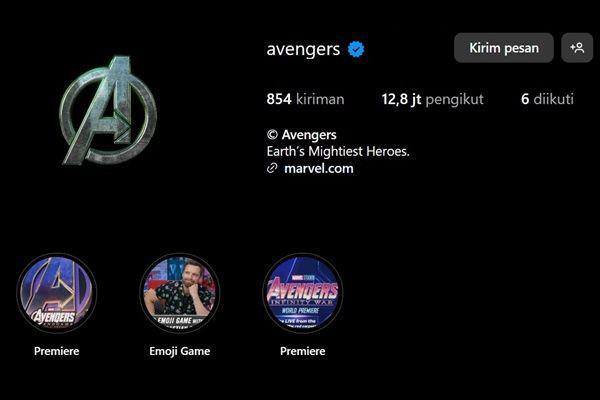This screenshot has height=400, width=600.
Task: Click the Earth's Mightiest Heroes bio text
Action: tap(338, 152)
